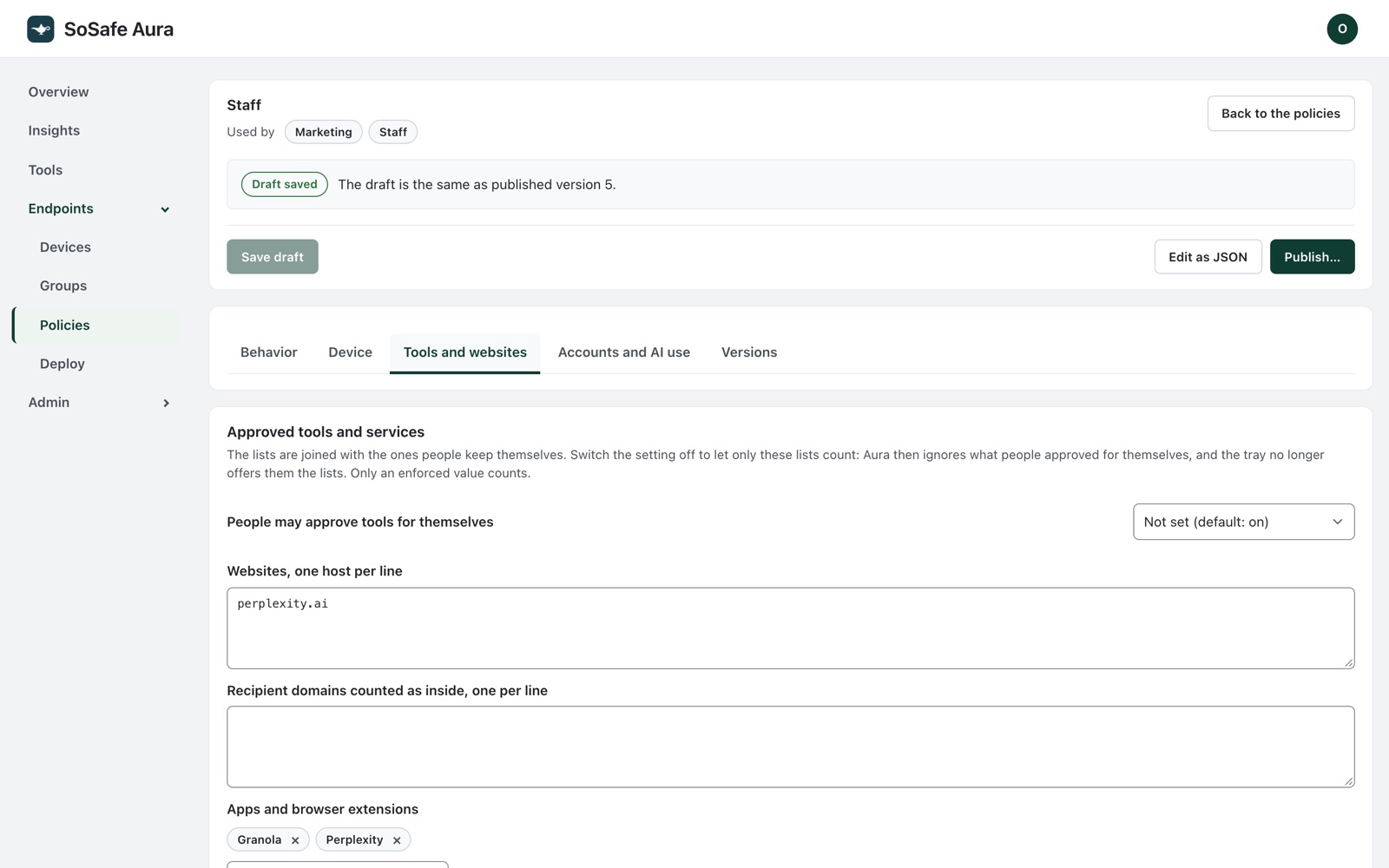Viewport: 1389px width, 868px height.
Task: Open the Accounts and AI use tab
Action: pos(624,352)
